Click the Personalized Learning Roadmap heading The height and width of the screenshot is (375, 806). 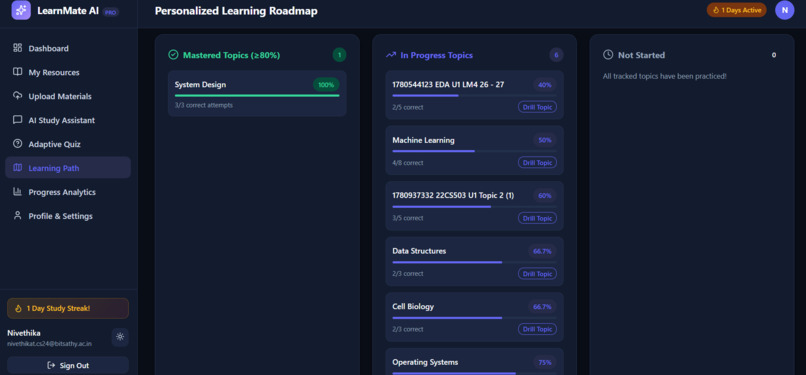[236, 11]
